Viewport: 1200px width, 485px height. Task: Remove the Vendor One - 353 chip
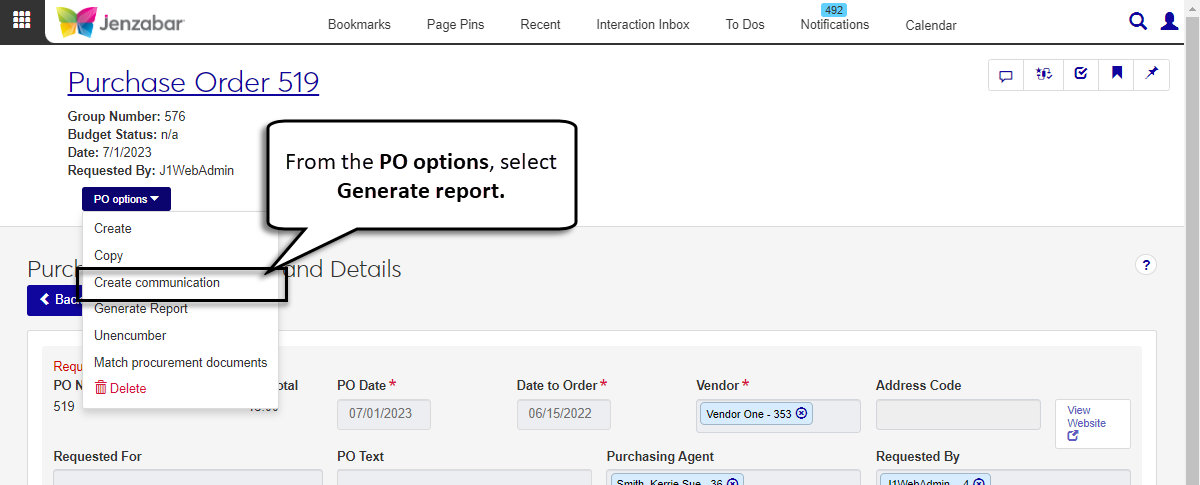801,413
